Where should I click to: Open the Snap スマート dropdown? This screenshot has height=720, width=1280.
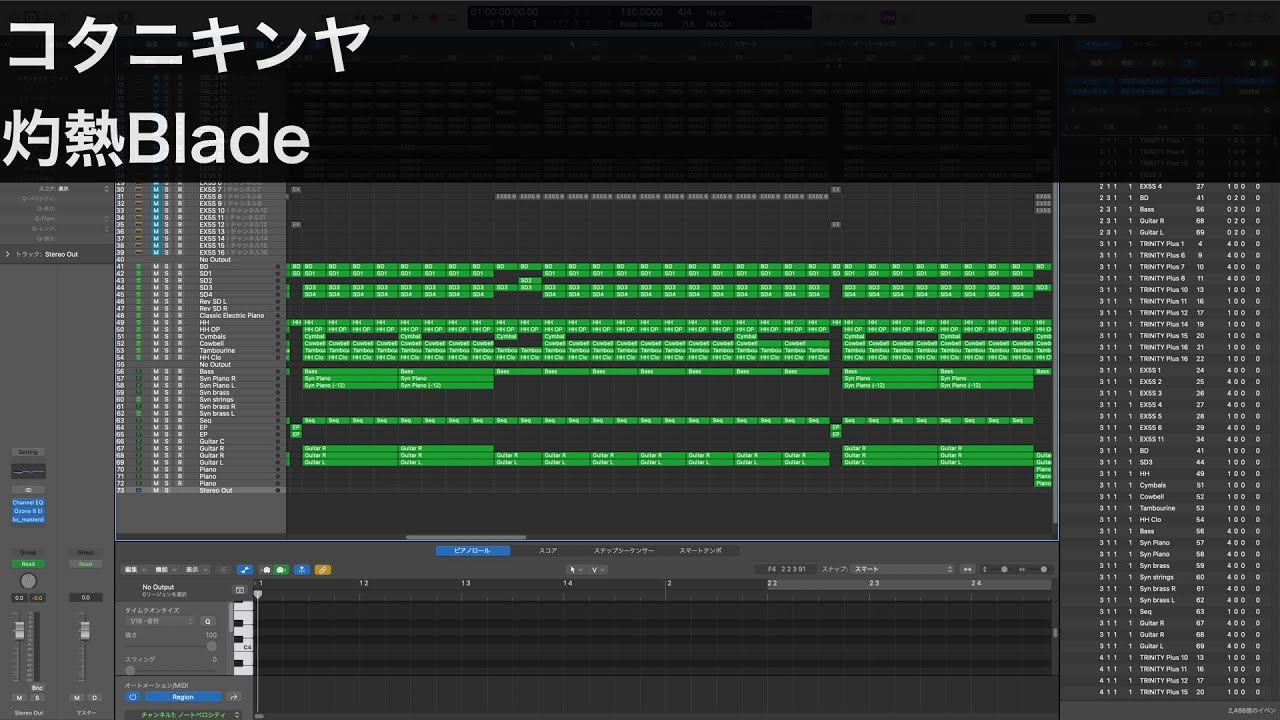tap(903, 569)
